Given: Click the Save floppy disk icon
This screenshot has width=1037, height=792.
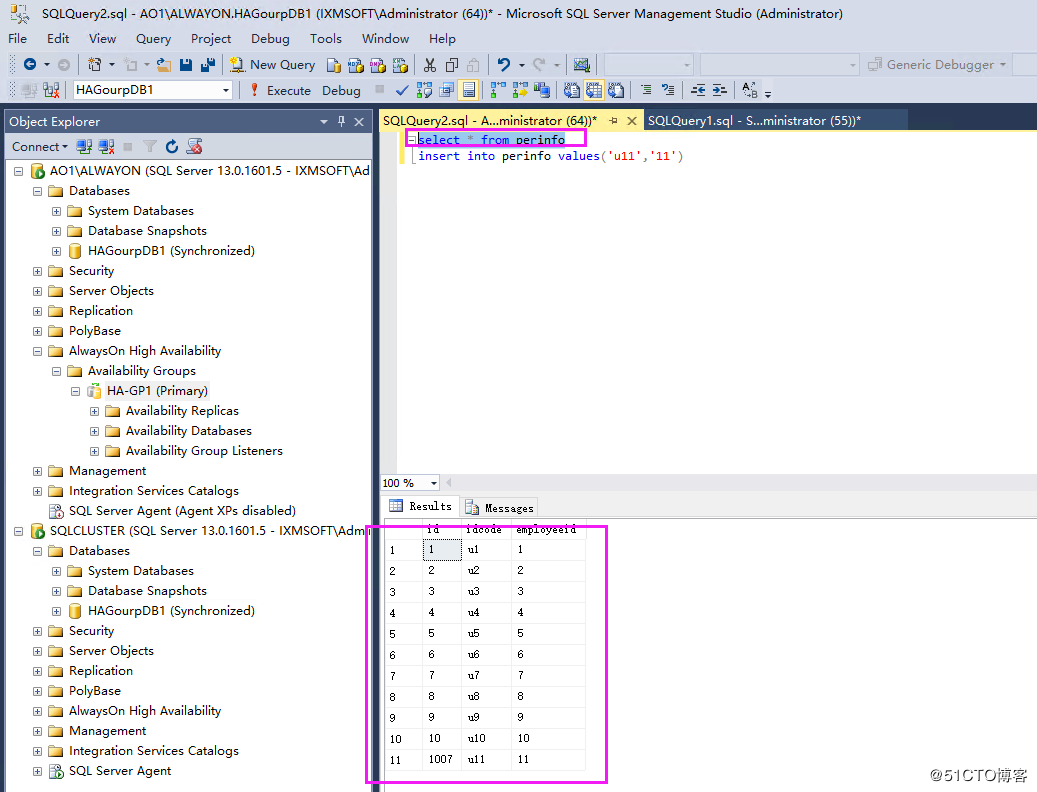Looking at the screenshot, I should [186, 65].
